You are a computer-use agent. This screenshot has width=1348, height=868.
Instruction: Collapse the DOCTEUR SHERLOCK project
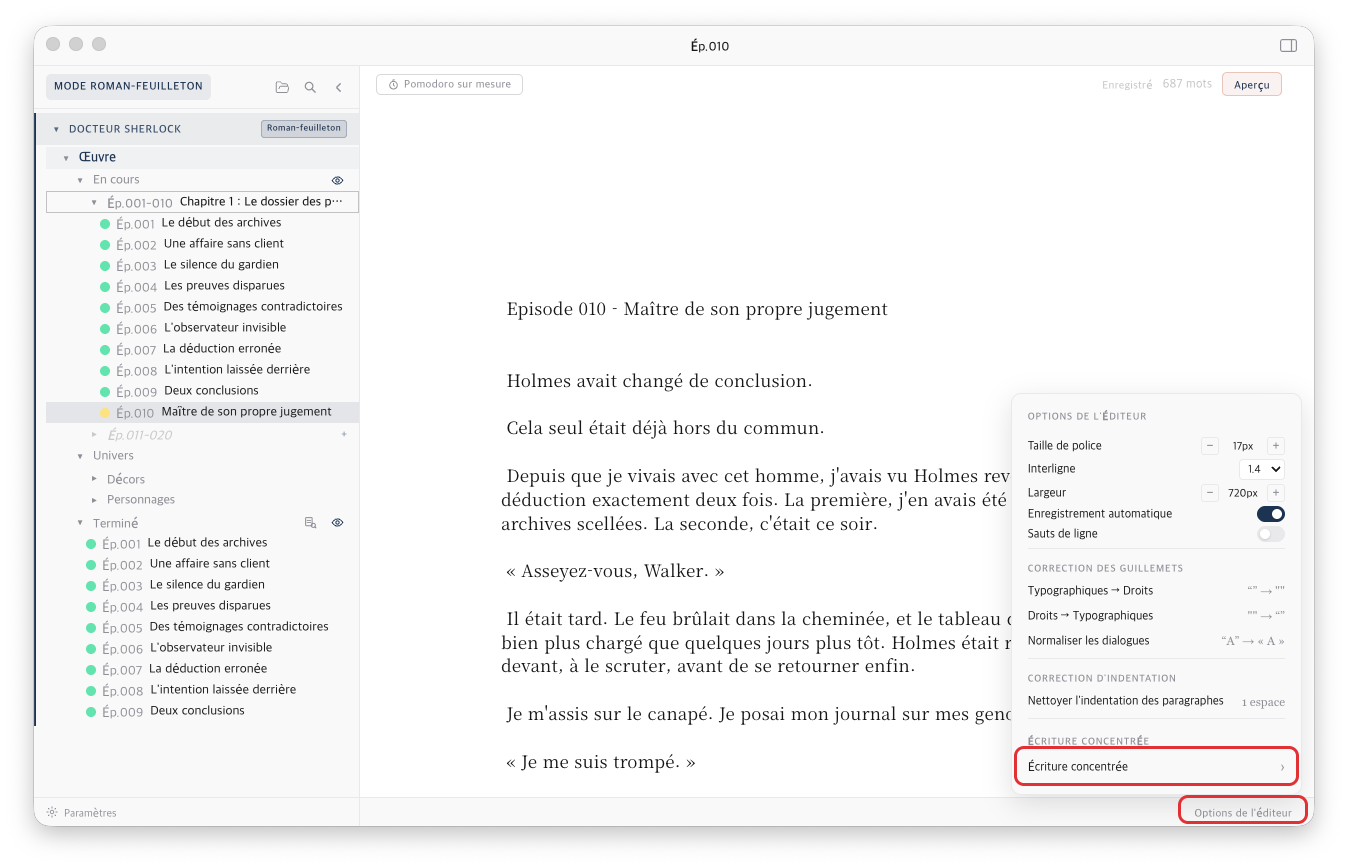[x=56, y=129]
